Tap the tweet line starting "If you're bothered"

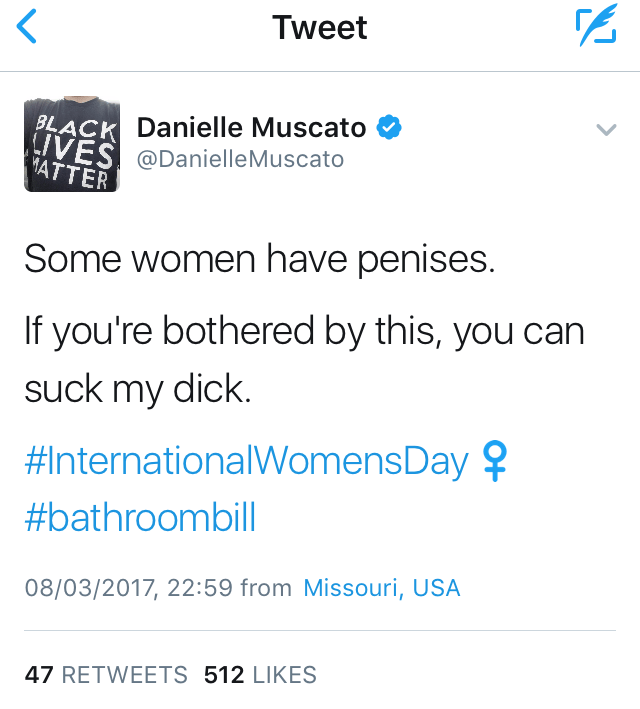(303, 331)
